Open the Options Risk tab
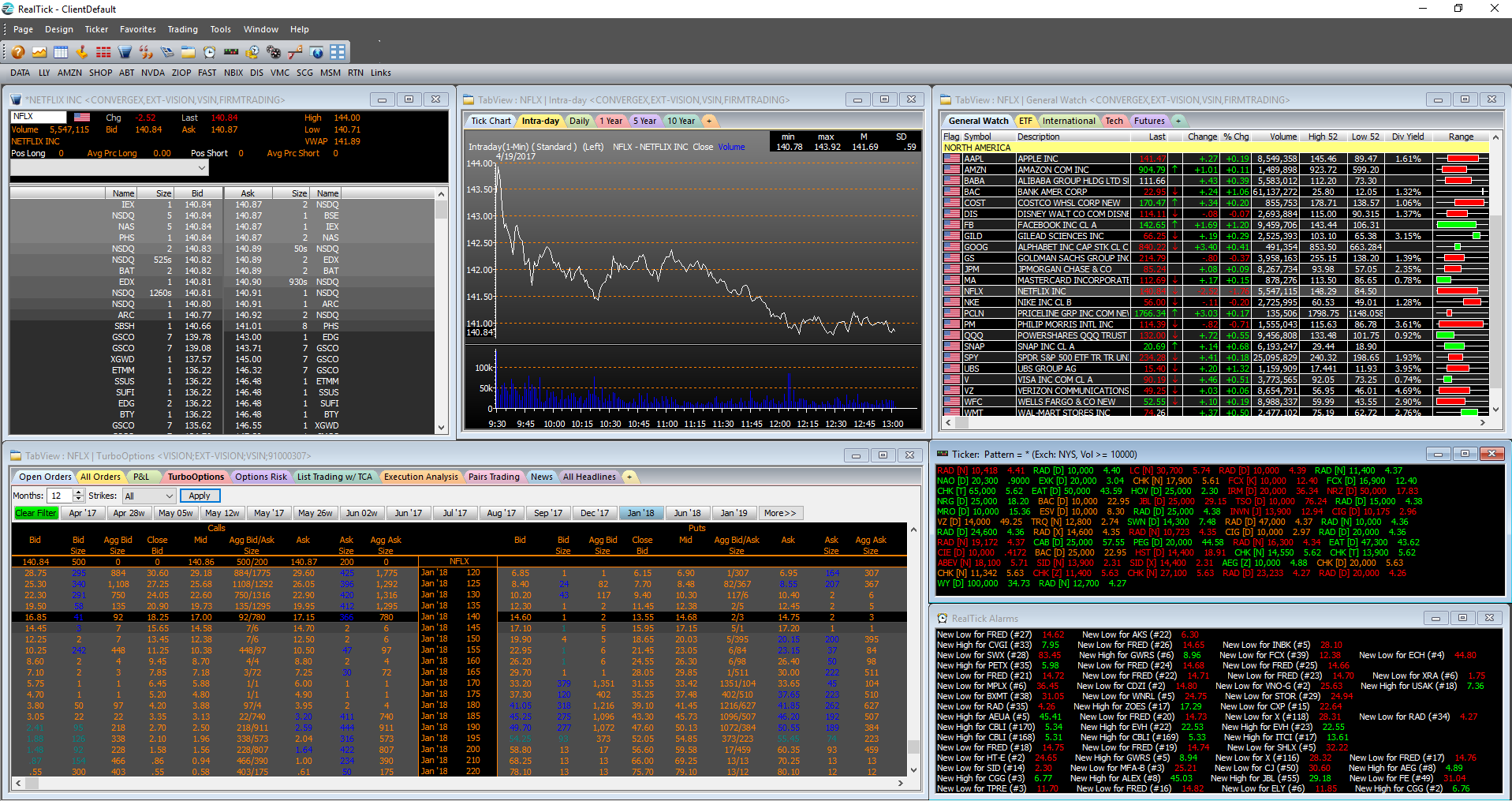This screenshot has width=1512, height=801. pos(261,477)
